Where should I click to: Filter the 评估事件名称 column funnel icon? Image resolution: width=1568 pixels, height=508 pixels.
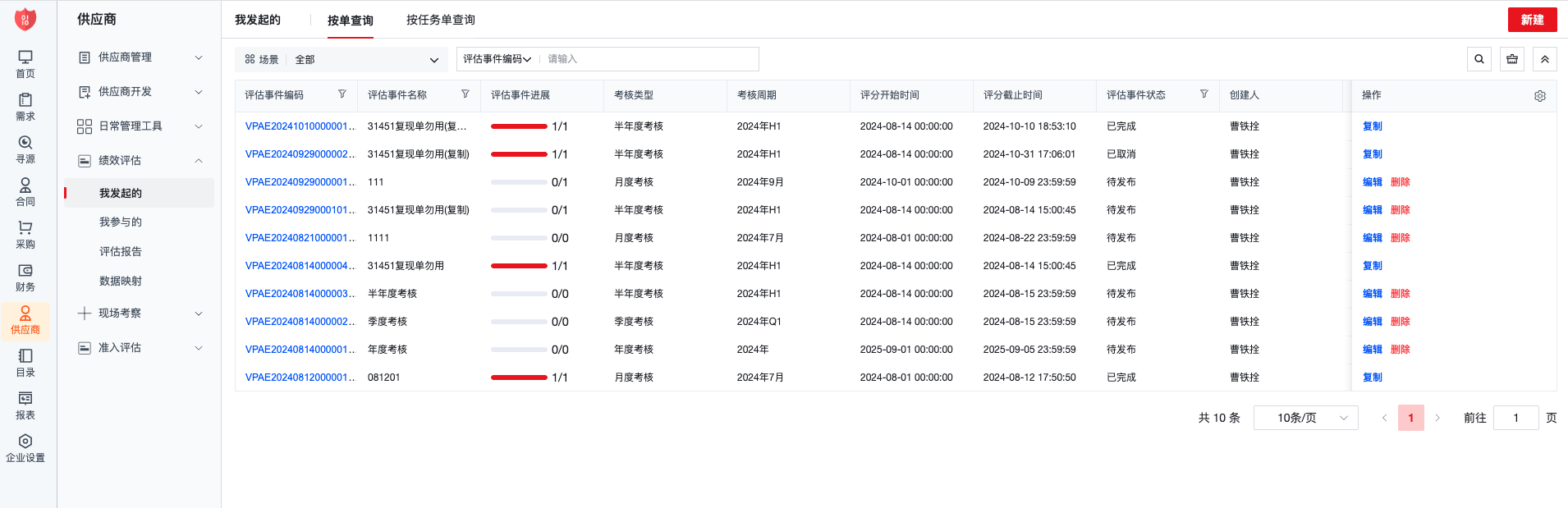[x=465, y=94]
